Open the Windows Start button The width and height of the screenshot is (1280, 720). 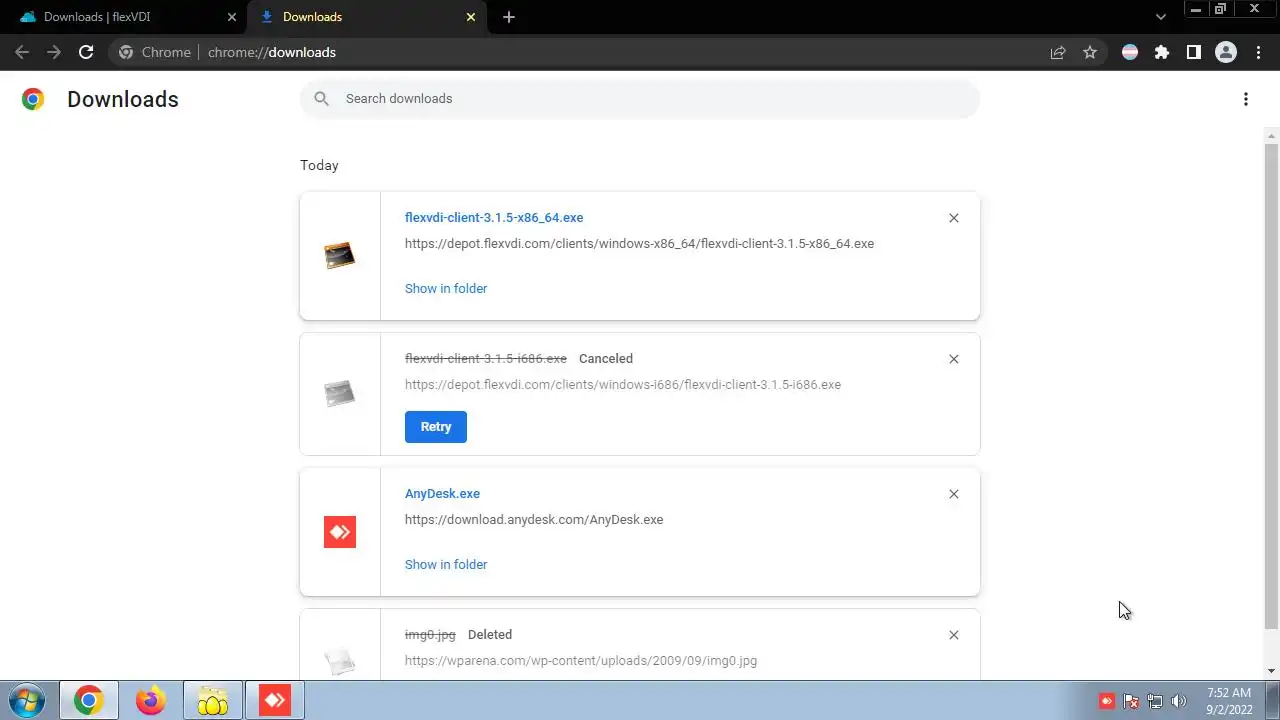pos(27,701)
